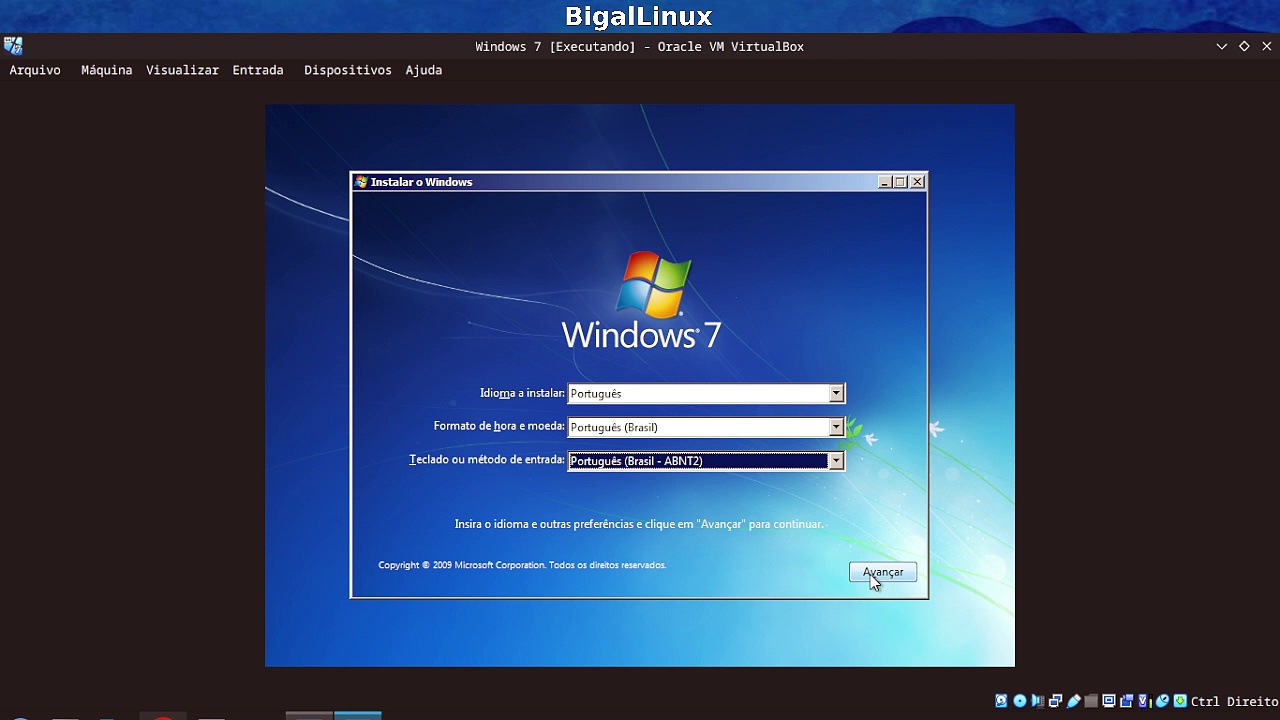Click the network adapter status icon
This screenshot has width=1280, height=720.
1055,701
